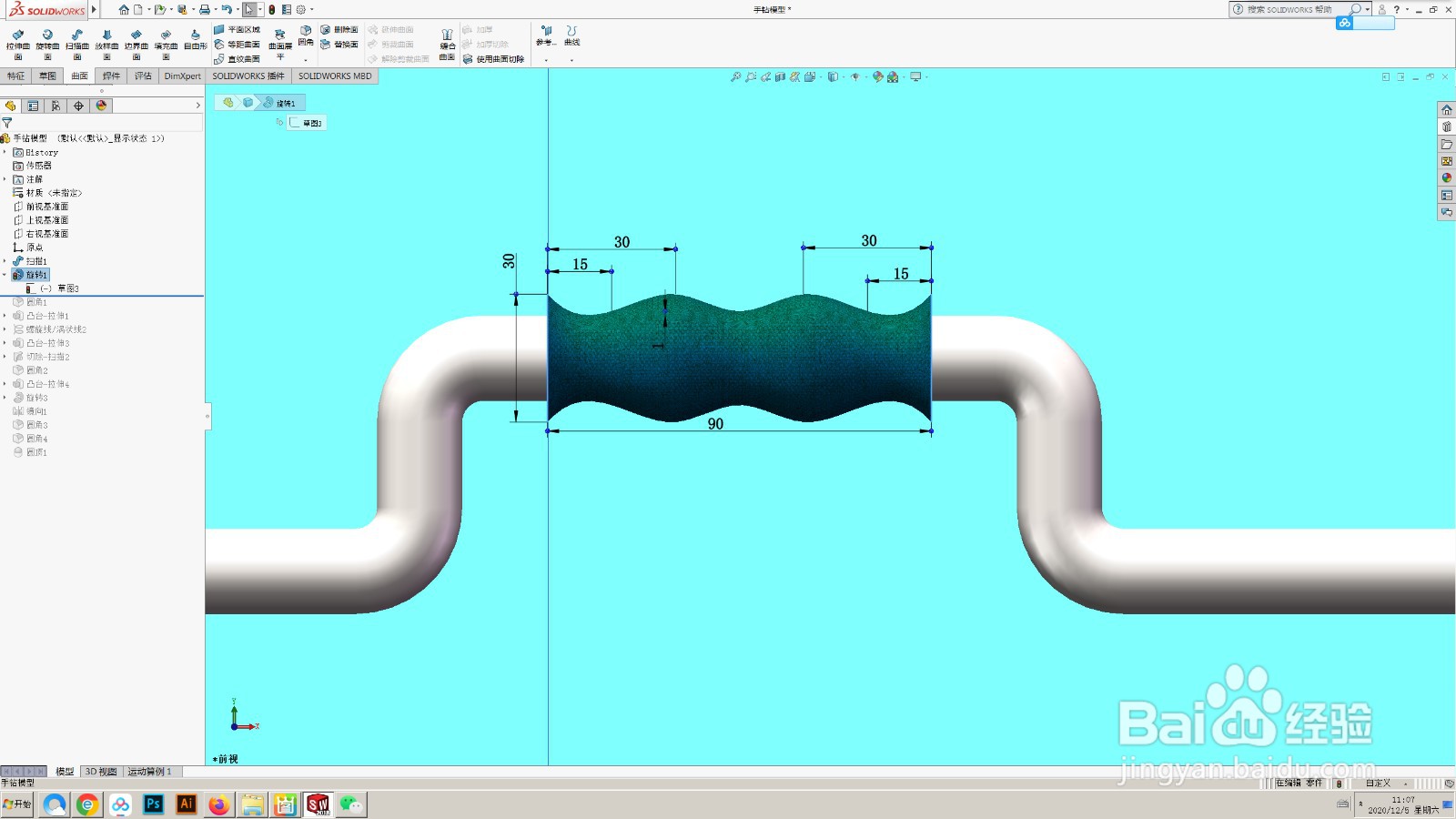Expand the History node
Screen dimensions: 1456x819
(x=5, y=153)
